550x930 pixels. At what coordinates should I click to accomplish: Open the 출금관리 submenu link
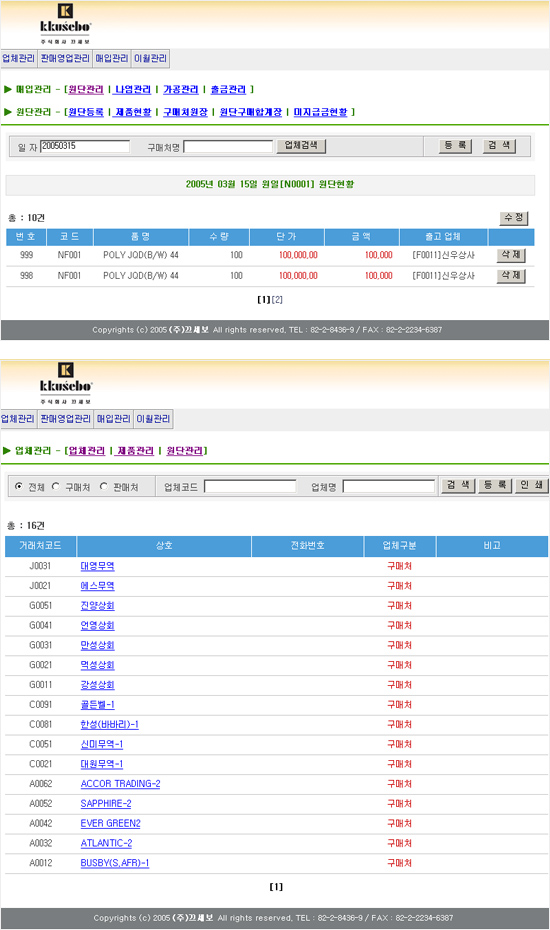pyautogui.click(x=228, y=90)
